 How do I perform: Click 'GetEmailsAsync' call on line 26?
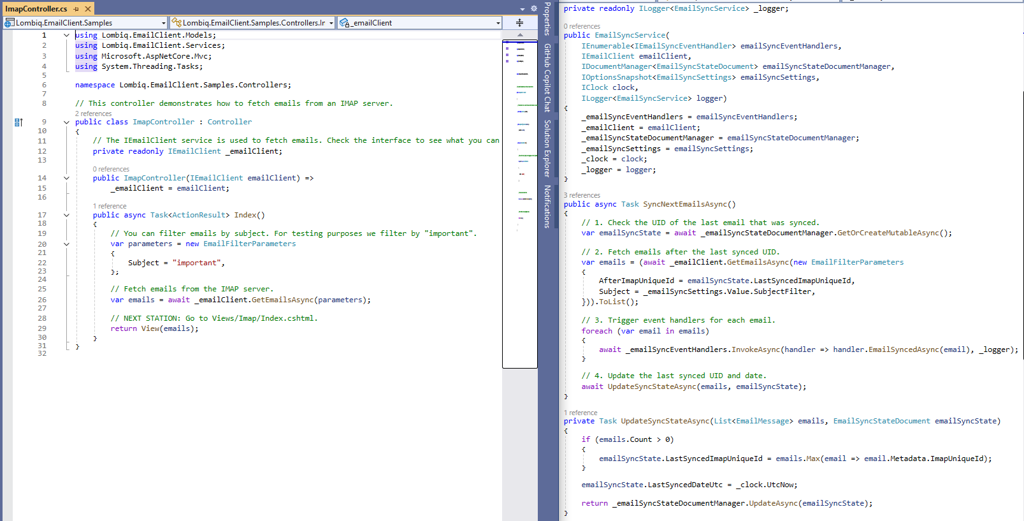coord(283,300)
